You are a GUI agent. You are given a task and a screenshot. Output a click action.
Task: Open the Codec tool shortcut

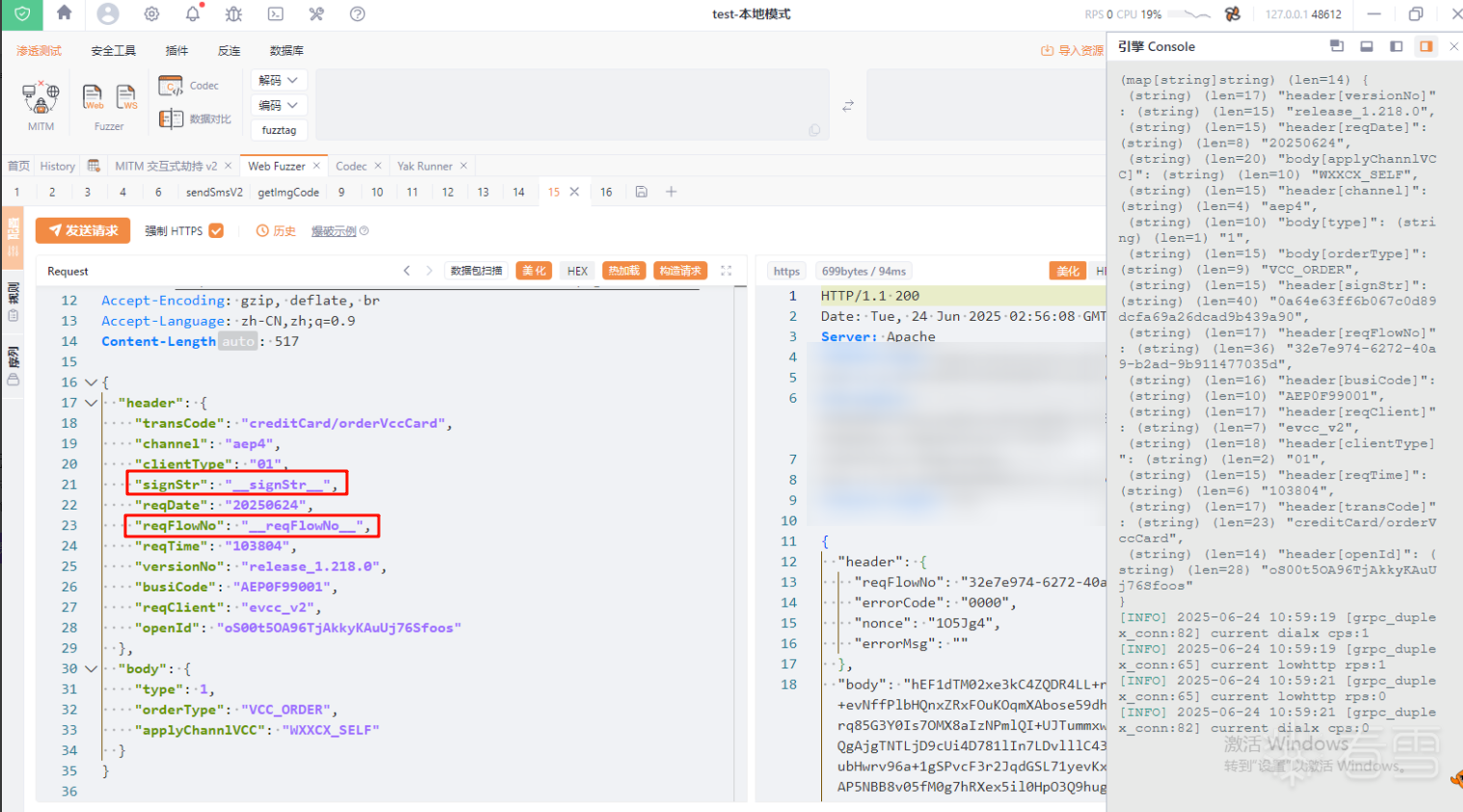point(189,86)
